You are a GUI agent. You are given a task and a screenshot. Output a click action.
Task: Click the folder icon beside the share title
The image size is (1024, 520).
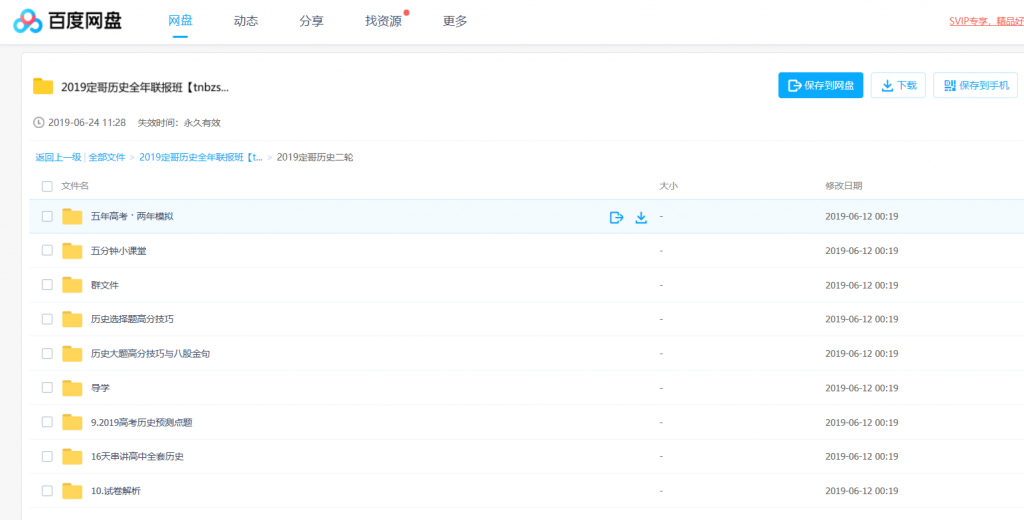[43, 86]
